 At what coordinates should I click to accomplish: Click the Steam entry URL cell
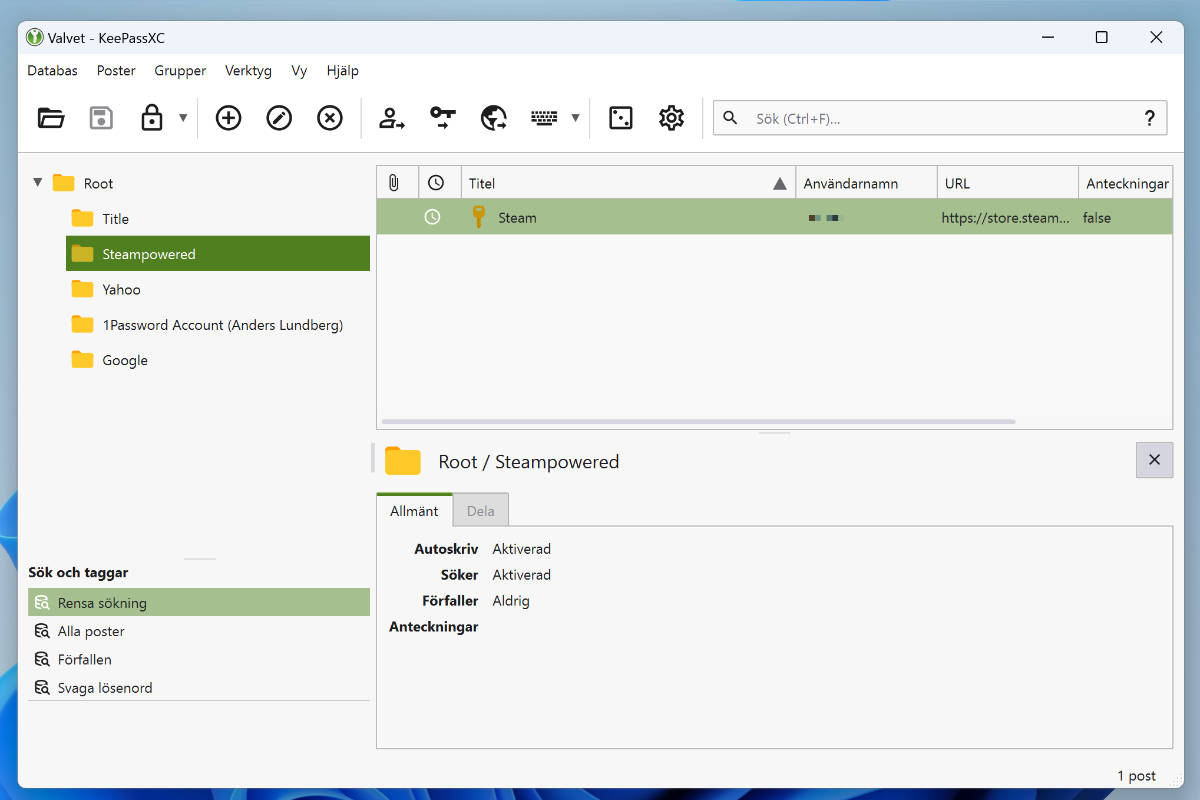point(1006,218)
